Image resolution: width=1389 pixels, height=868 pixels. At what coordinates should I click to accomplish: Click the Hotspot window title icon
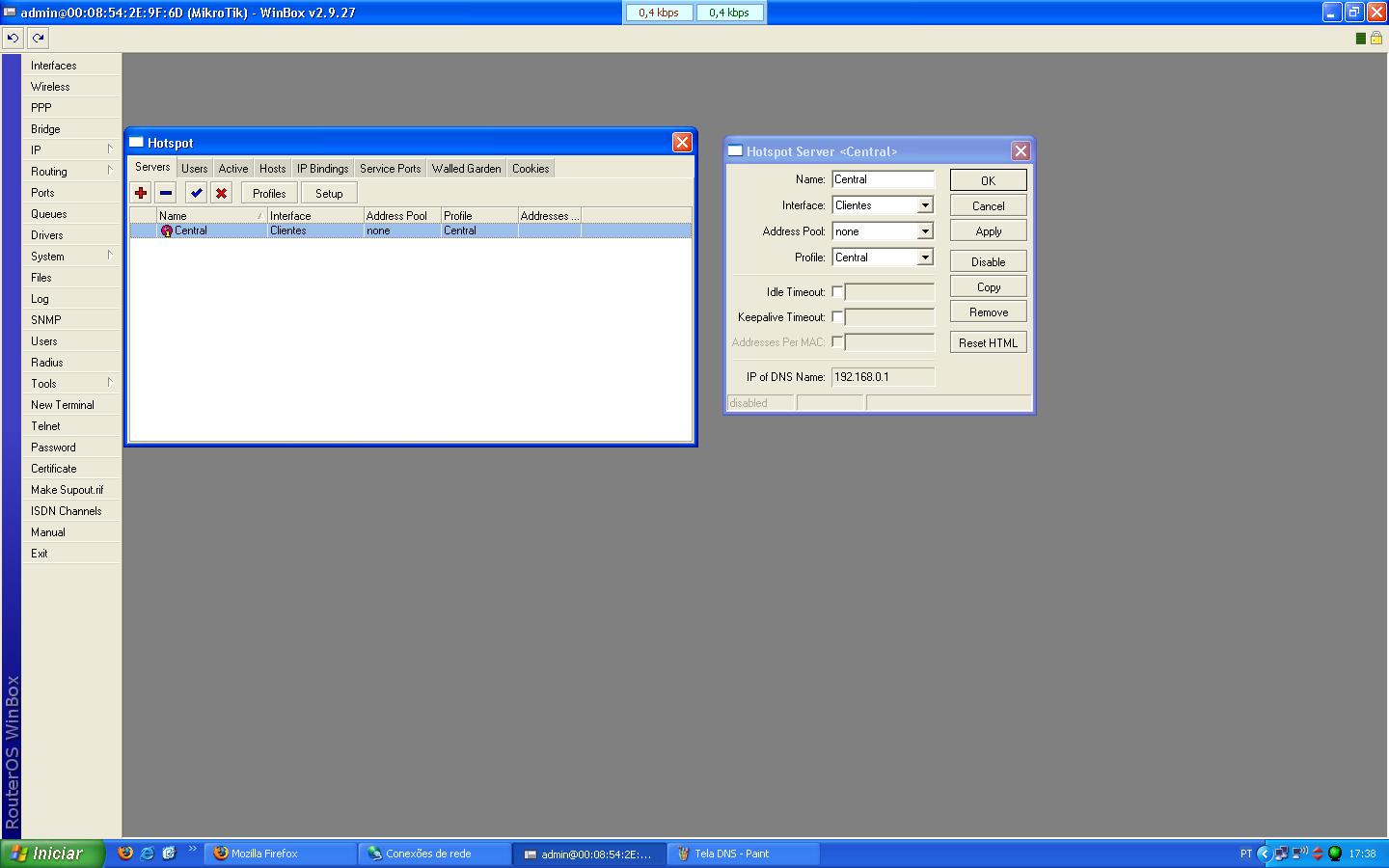pos(136,143)
